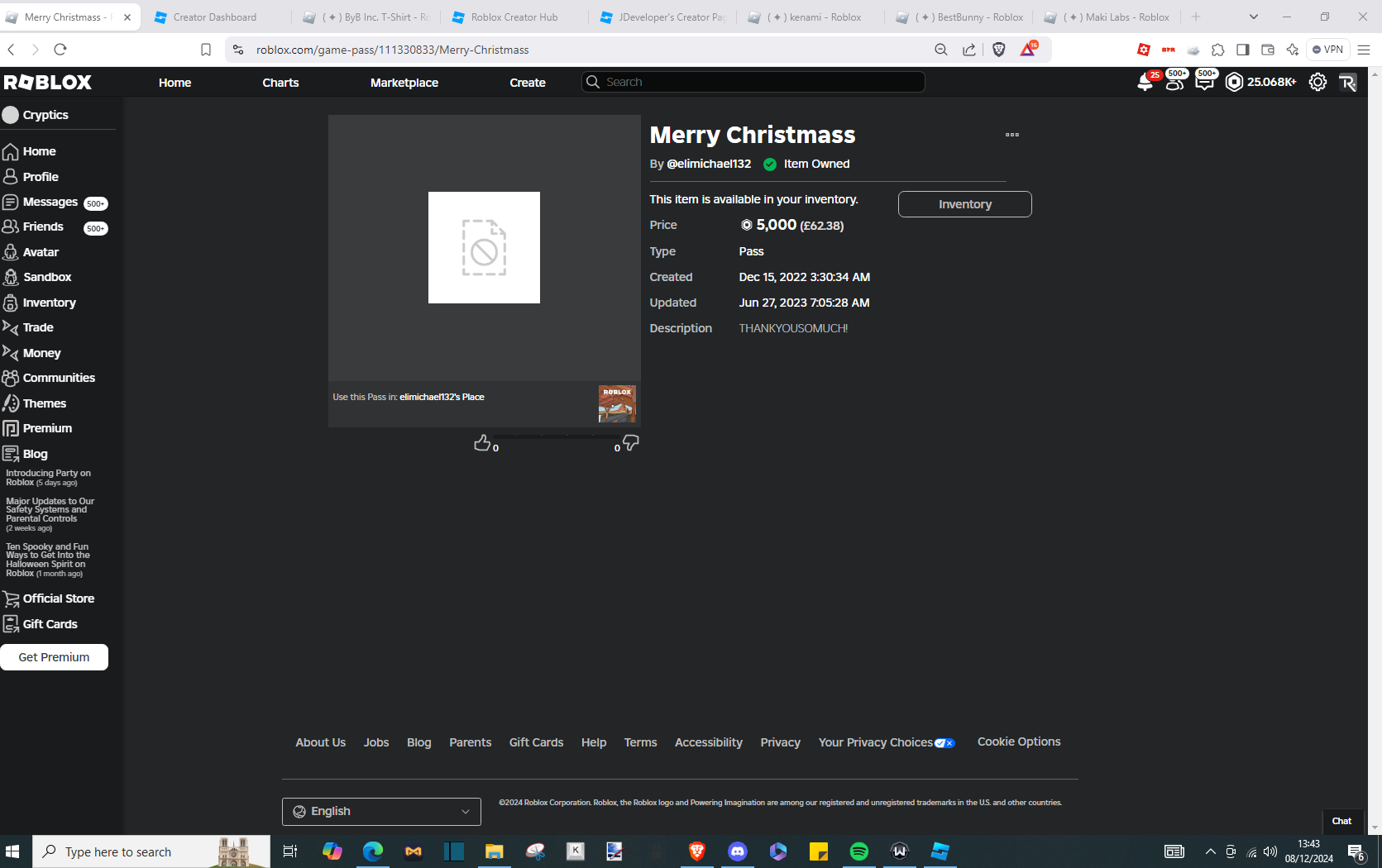Open the messages icon in header
Screen dimensions: 1382x868
click(1204, 82)
